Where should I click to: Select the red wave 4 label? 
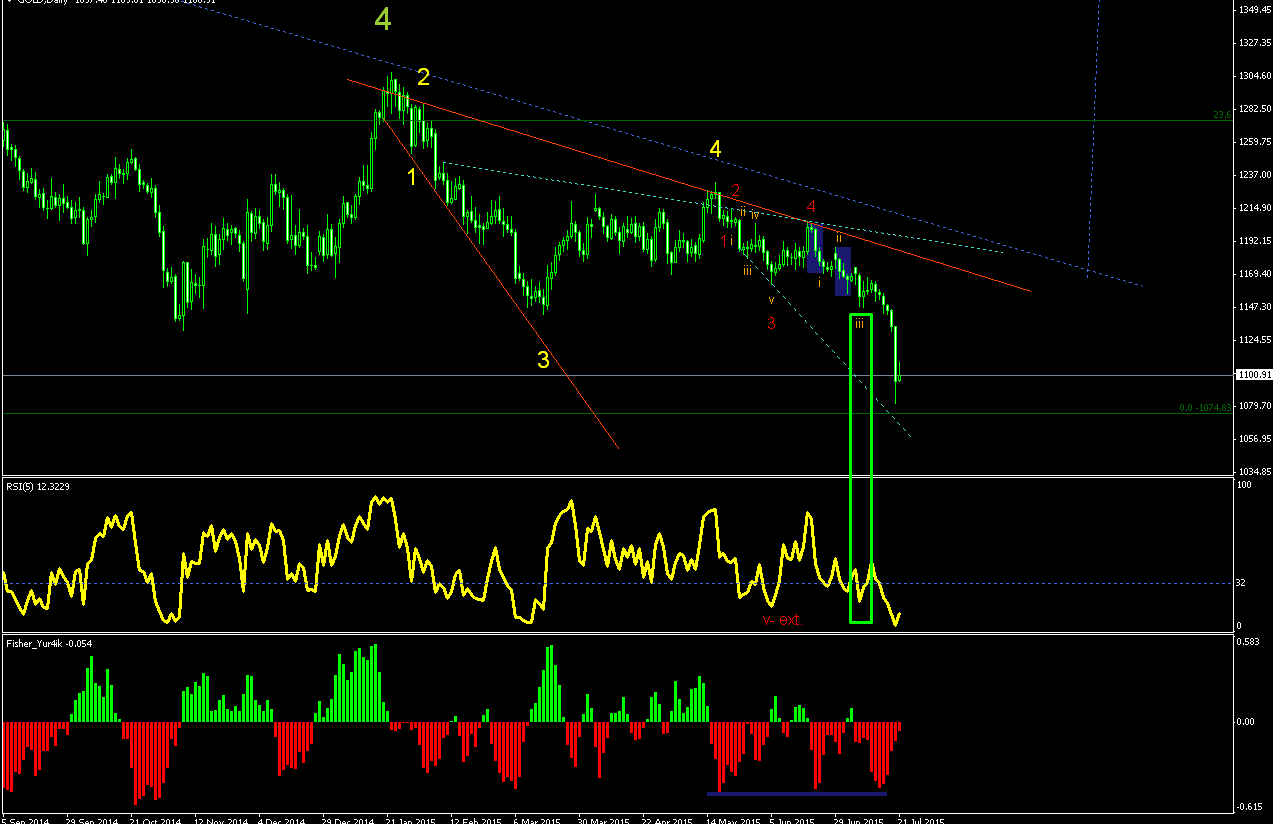tap(812, 206)
